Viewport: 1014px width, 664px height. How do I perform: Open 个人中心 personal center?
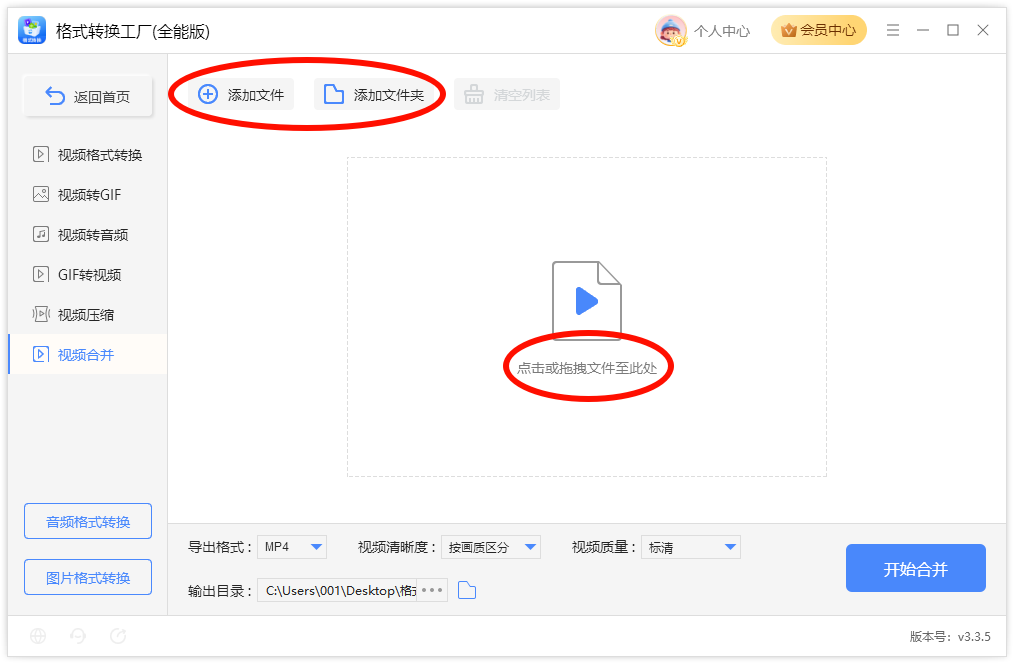click(722, 31)
